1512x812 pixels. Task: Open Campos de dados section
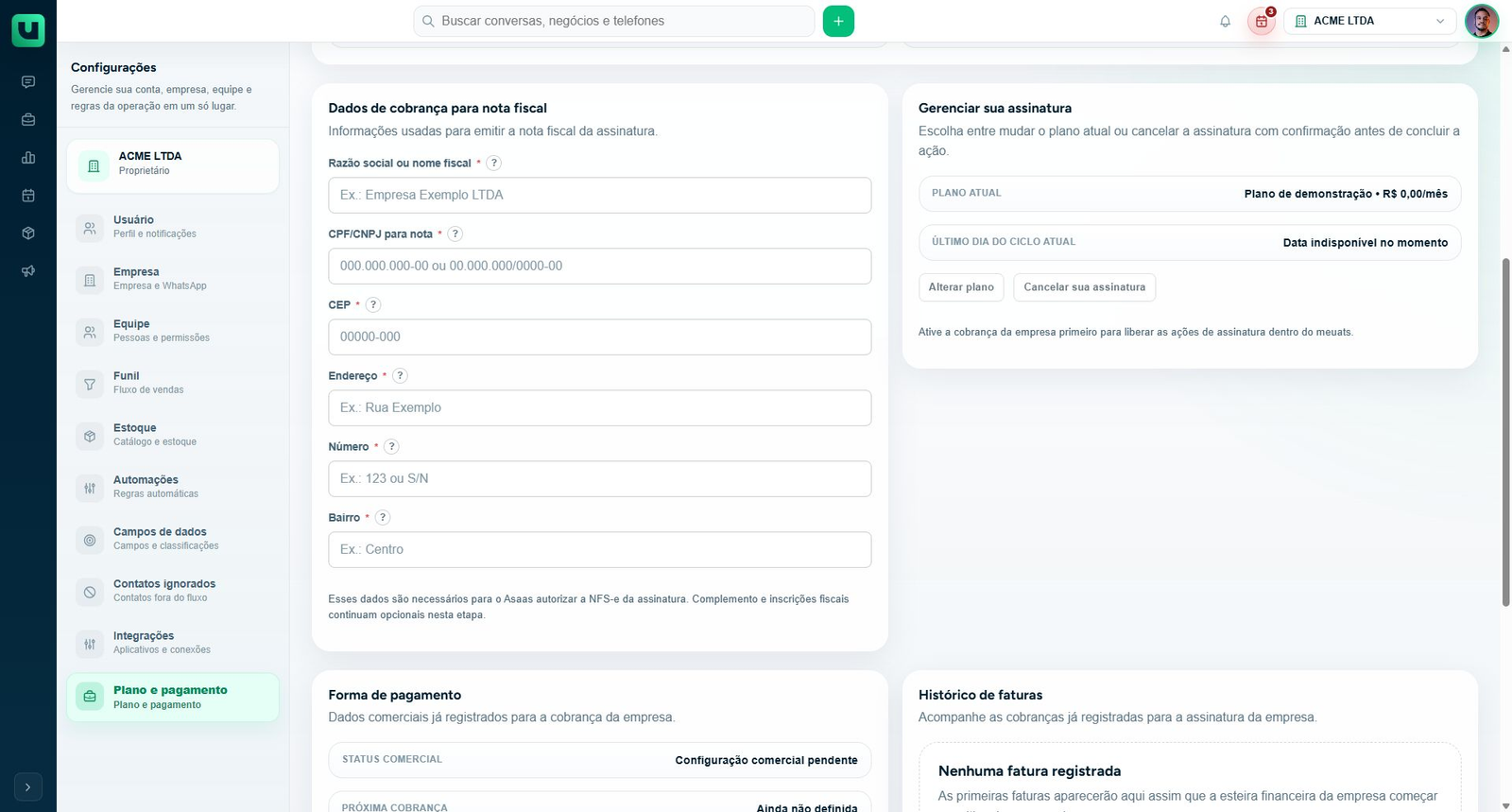point(173,539)
